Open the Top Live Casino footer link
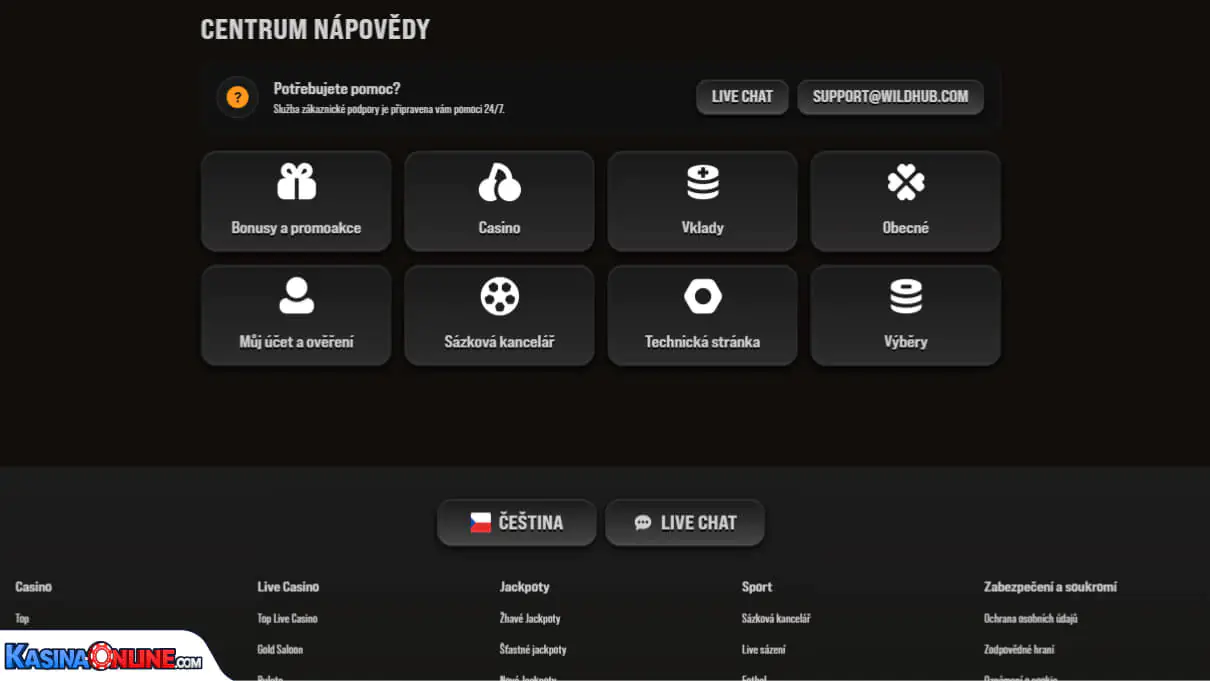This screenshot has height=681, width=1210. point(287,619)
